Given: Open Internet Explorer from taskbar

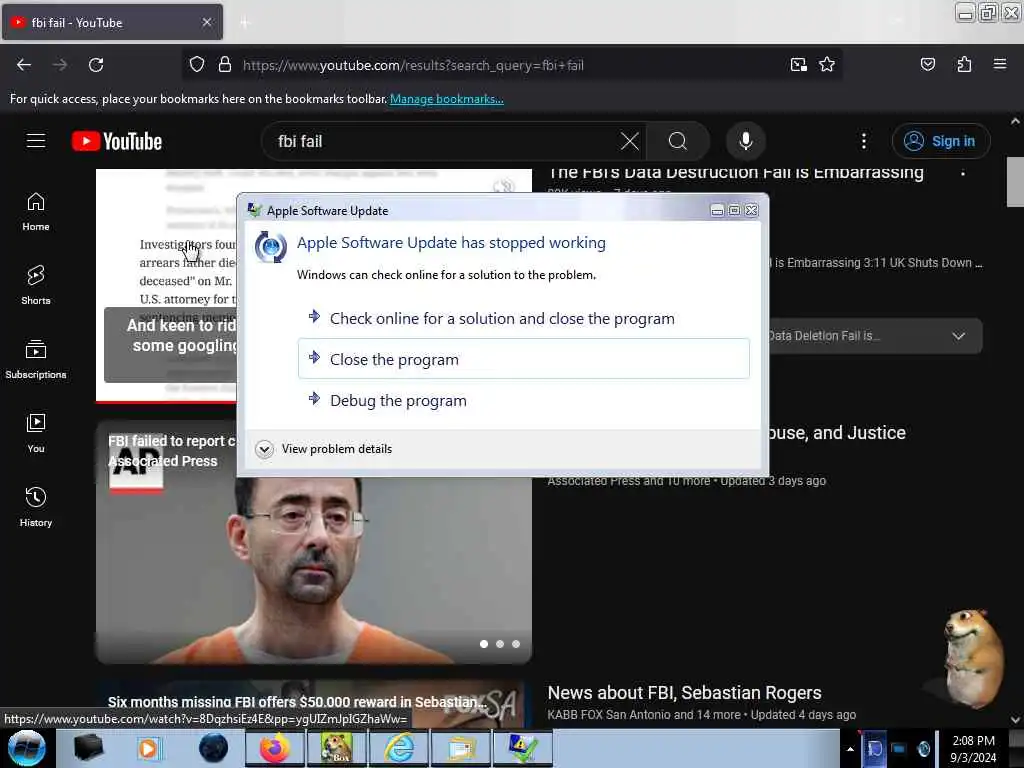Looking at the screenshot, I should [398, 748].
